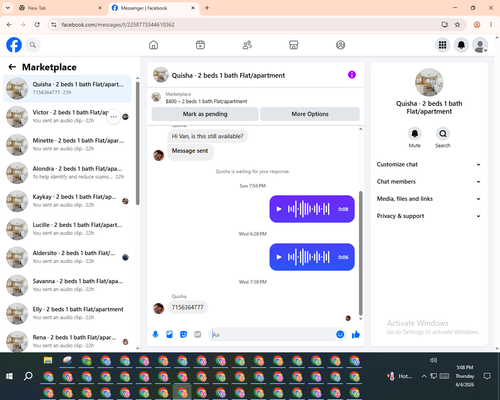Open the Chrome three-dot menu
The width and height of the screenshot is (500, 400).
point(491,24)
